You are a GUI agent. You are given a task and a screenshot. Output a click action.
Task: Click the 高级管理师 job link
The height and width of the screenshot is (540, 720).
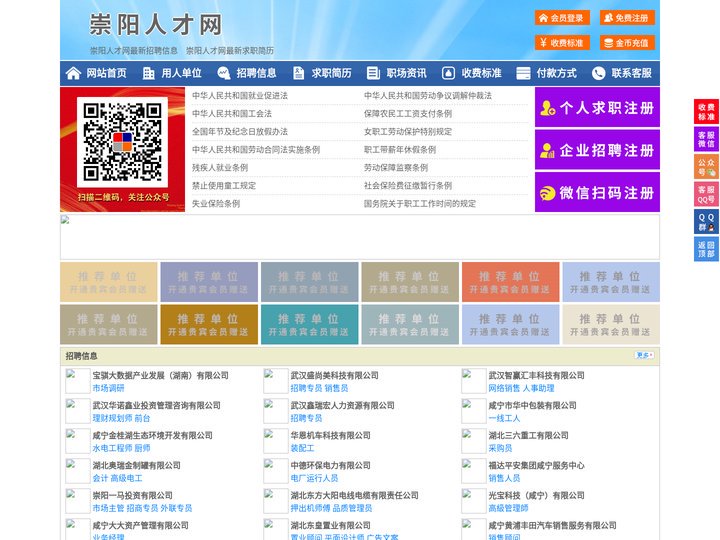[x=508, y=508]
